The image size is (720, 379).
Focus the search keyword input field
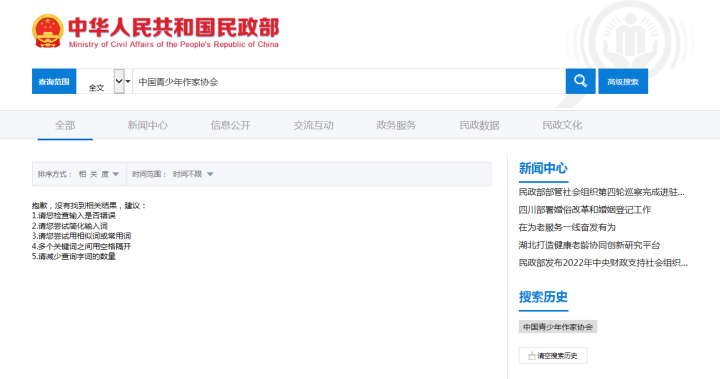click(x=349, y=81)
